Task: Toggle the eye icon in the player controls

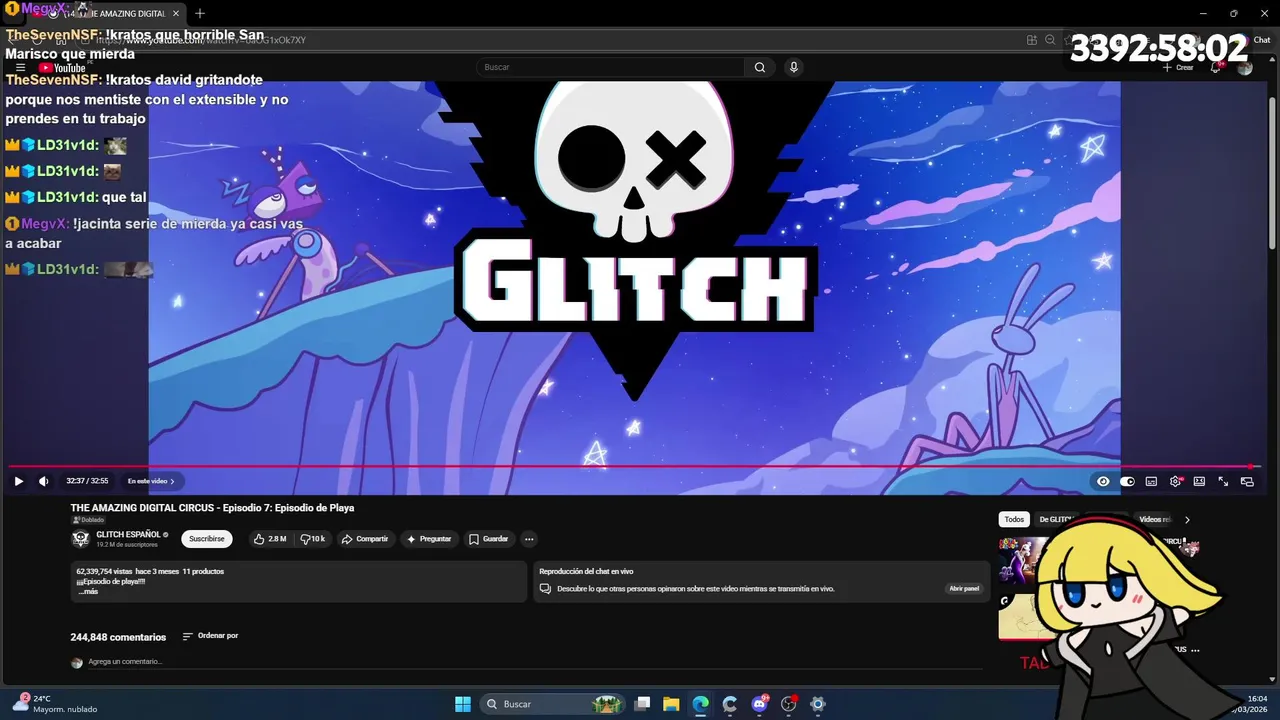Action: coord(1103,481)
